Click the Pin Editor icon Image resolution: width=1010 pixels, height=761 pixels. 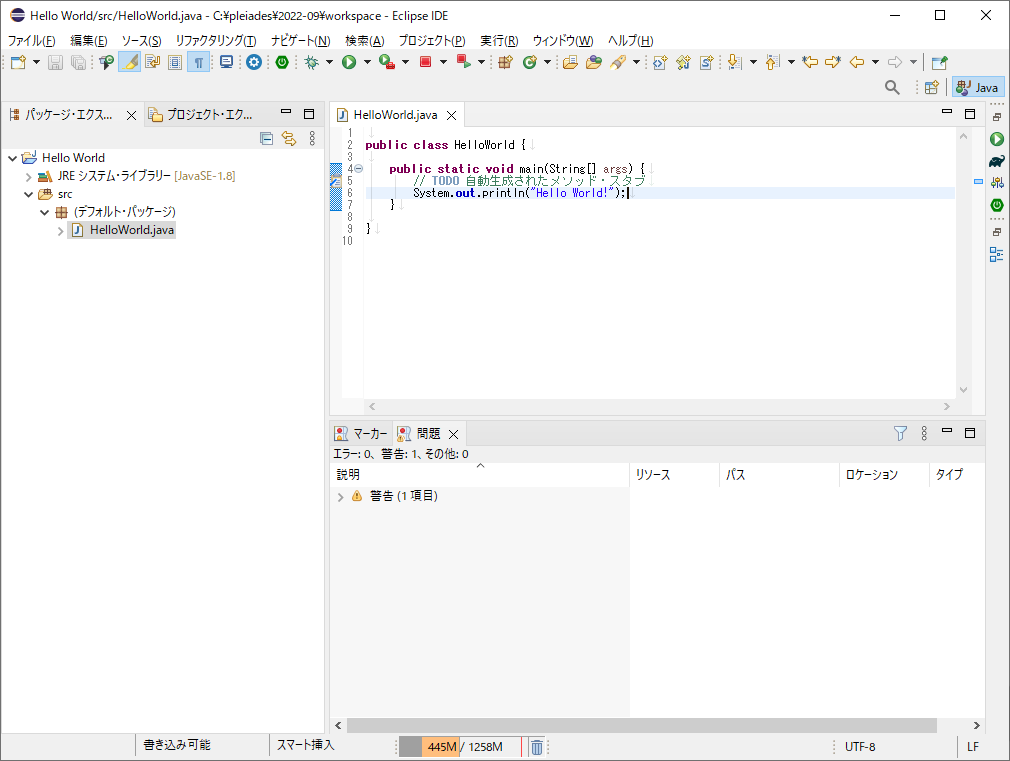(940, 63)
